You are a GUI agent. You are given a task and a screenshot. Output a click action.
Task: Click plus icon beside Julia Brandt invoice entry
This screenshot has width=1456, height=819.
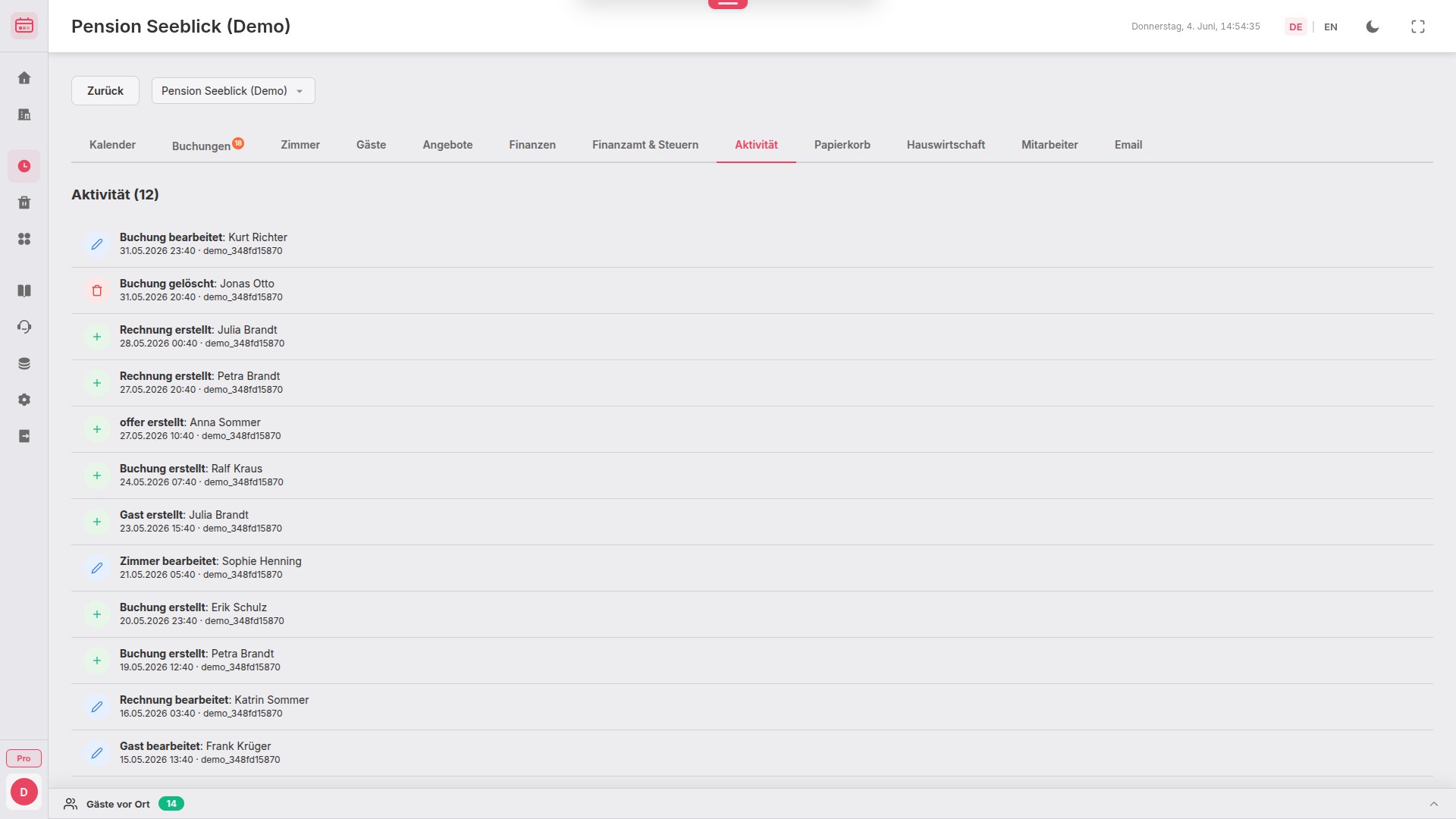(97, 337)
